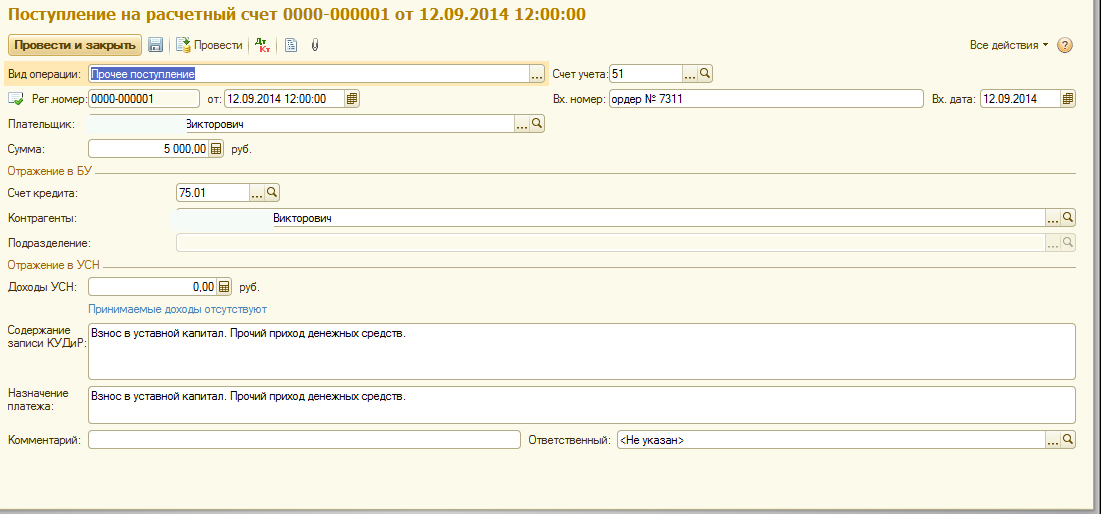The height and width of the screenshot is (514, 1101).
Task: Click the 'Доходы УСН' field showing 0,00
Action: (152, 286)
